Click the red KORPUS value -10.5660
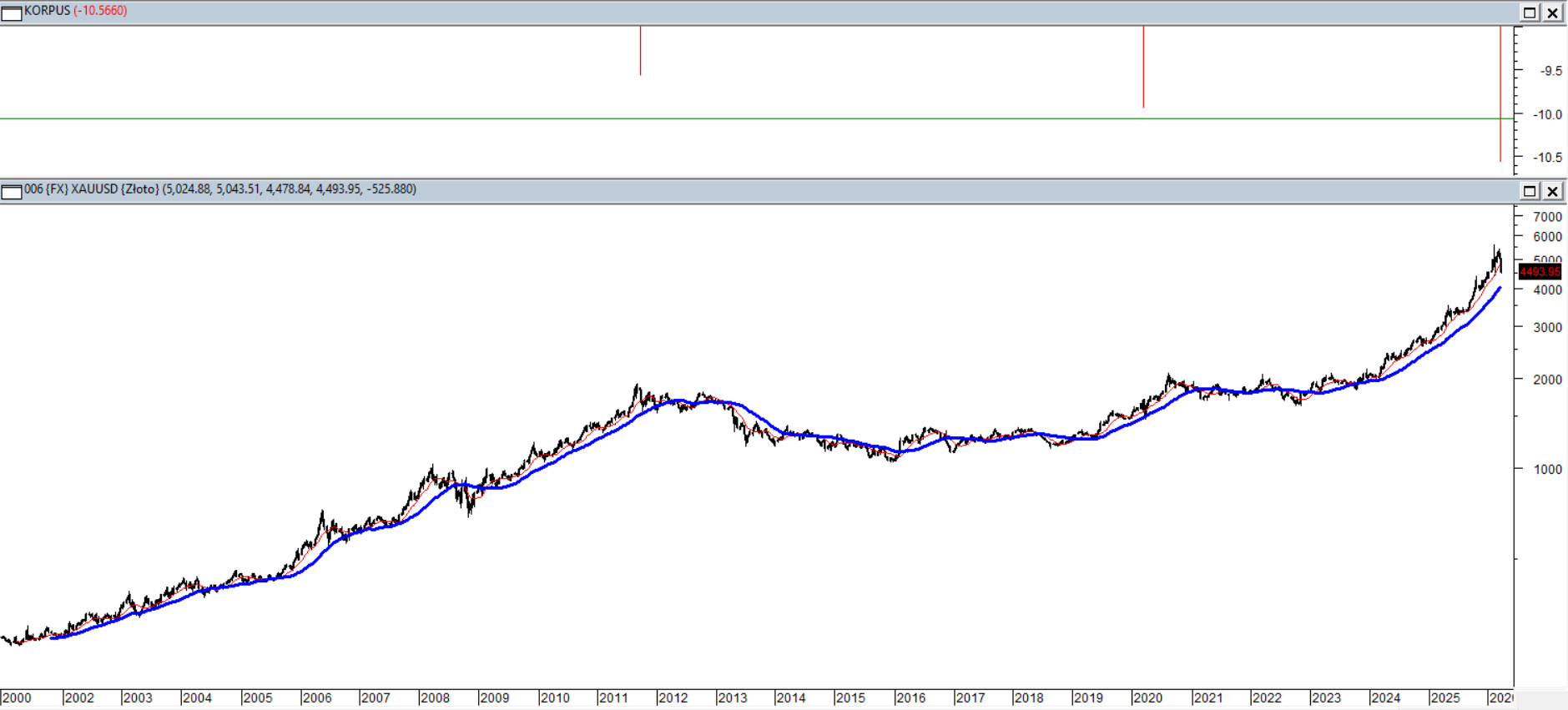1568x710 pixels. point(100,11)
